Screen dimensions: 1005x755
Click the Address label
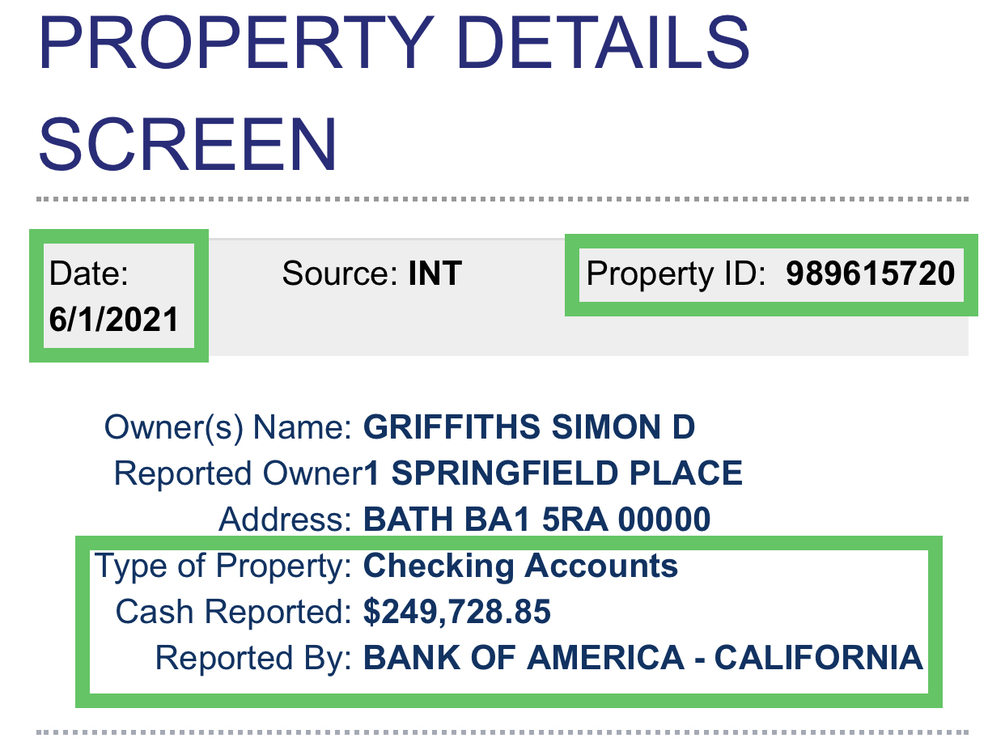[285, 520]
